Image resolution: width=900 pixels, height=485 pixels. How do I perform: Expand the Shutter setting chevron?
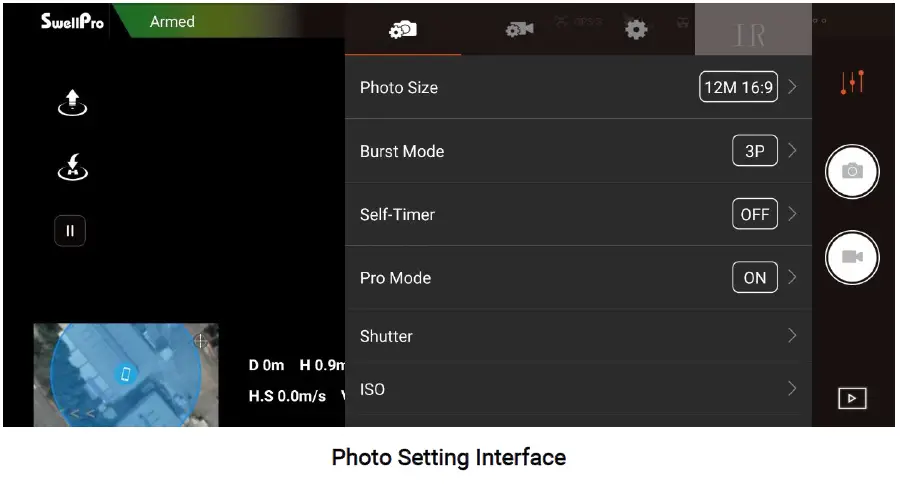point(792,336)
